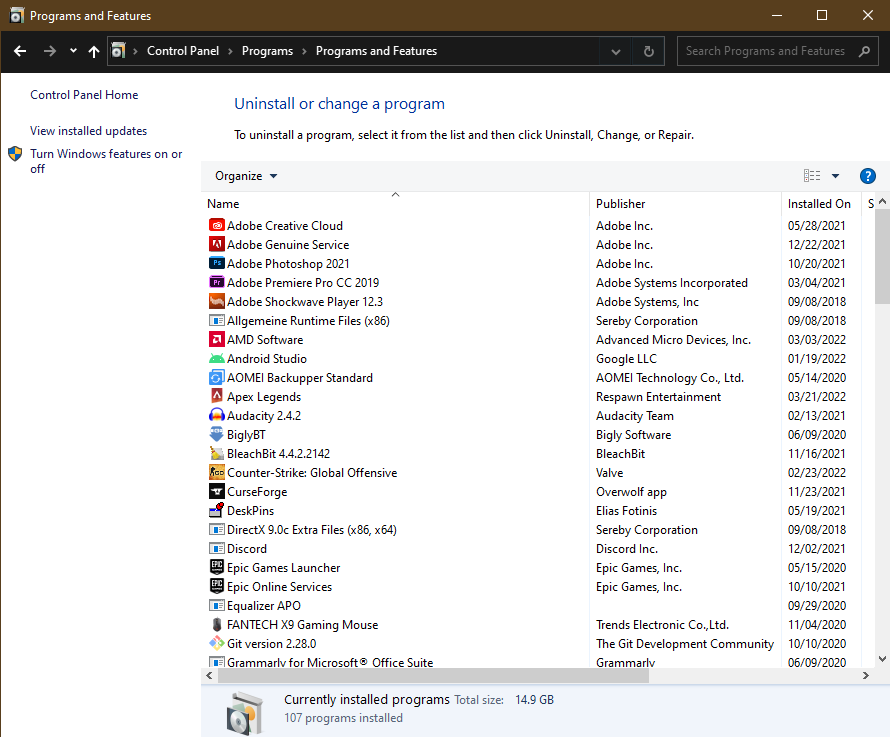890x737 pixels.
Task: Click the Audacity 2.4.2 headphones icon
Action: (216, 416)
